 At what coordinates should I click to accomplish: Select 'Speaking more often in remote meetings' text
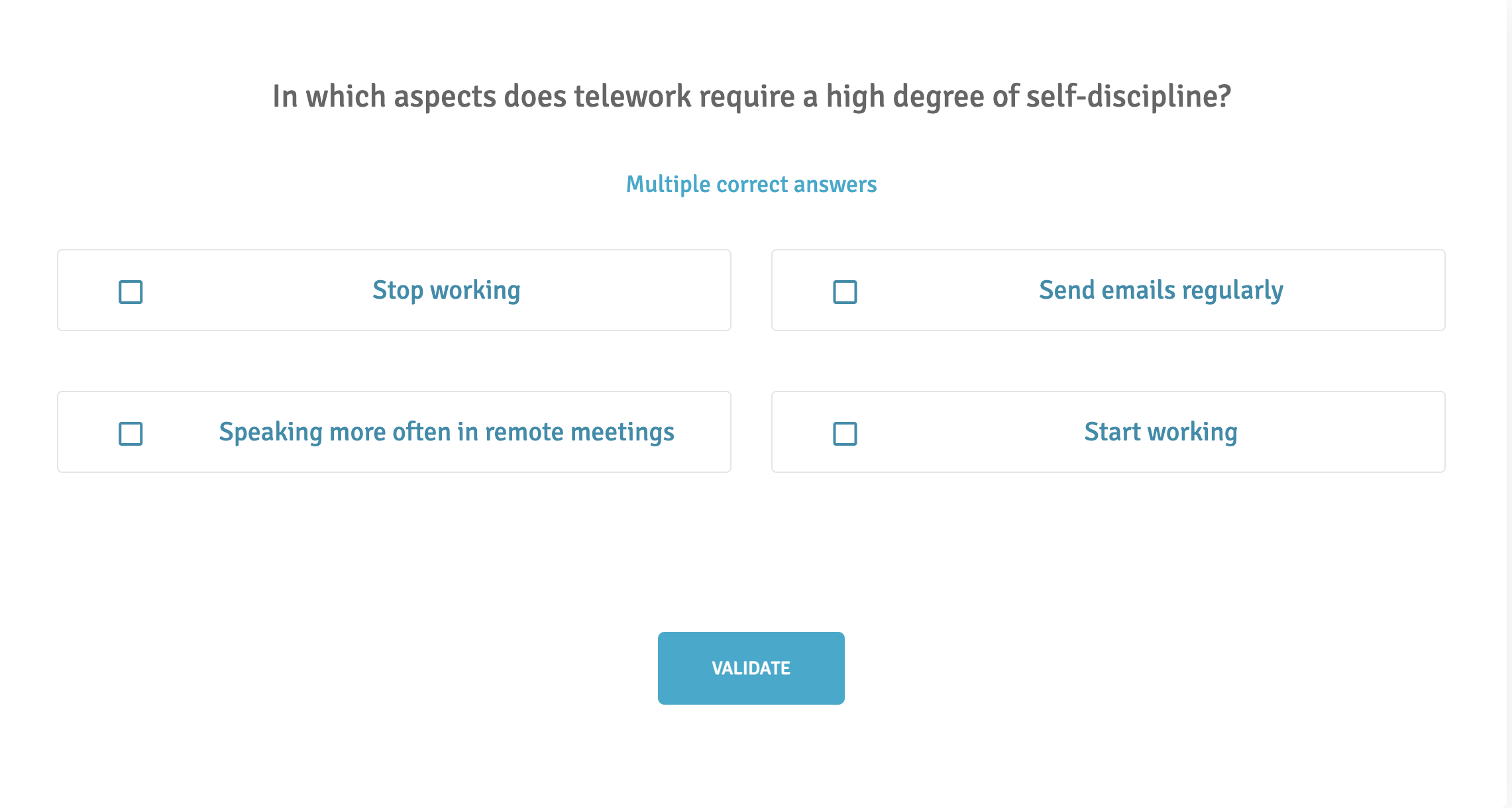pos(446,432)
